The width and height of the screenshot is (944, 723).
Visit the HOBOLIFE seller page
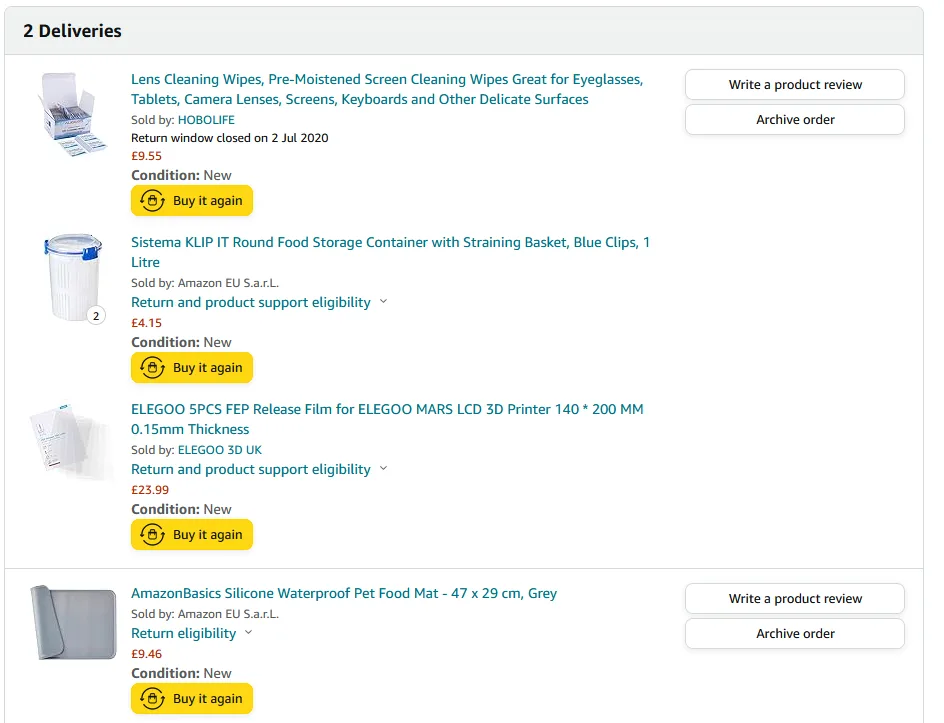(x=206, y=120)
